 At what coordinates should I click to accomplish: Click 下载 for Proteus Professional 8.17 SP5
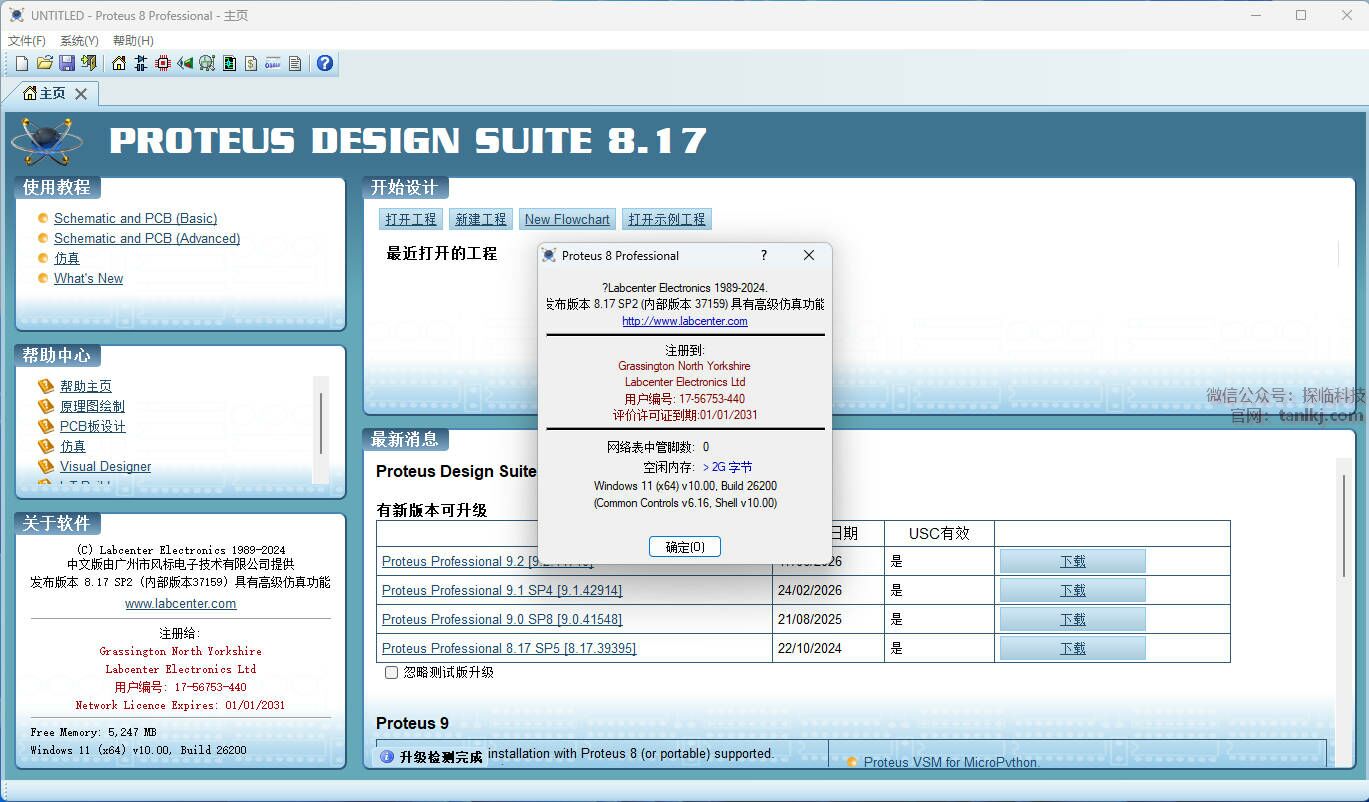[1073, 648]
